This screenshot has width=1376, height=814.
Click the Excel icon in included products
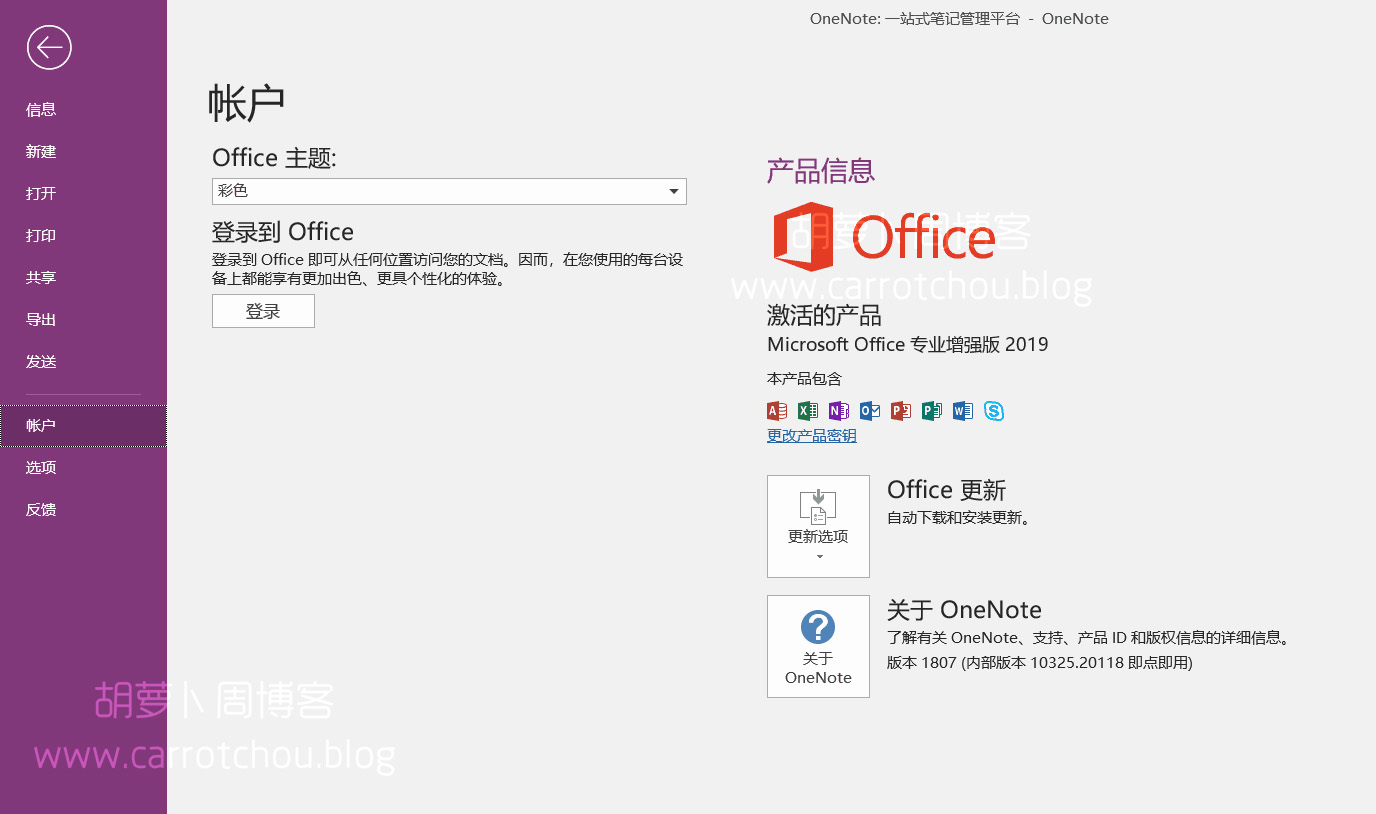pos(808,411)
